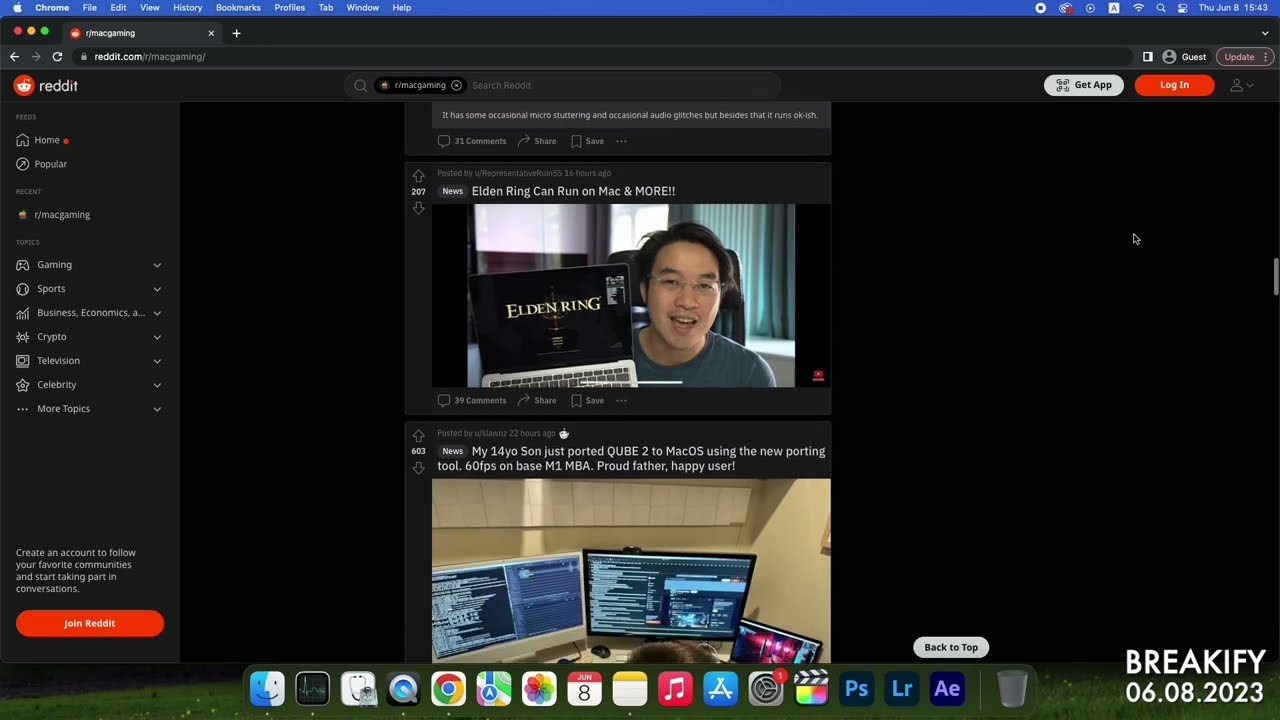Open the 31 Comments link

(x=472, y=141)
